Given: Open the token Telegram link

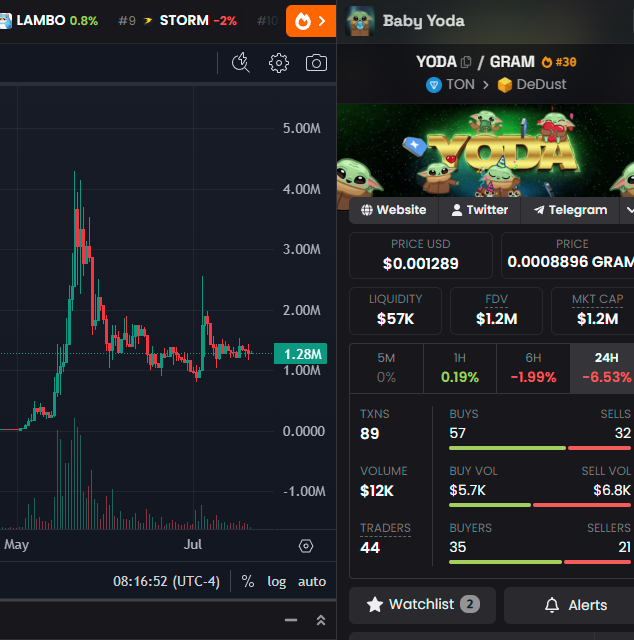Looking at the screenshot, I should (x=570, y=210).
